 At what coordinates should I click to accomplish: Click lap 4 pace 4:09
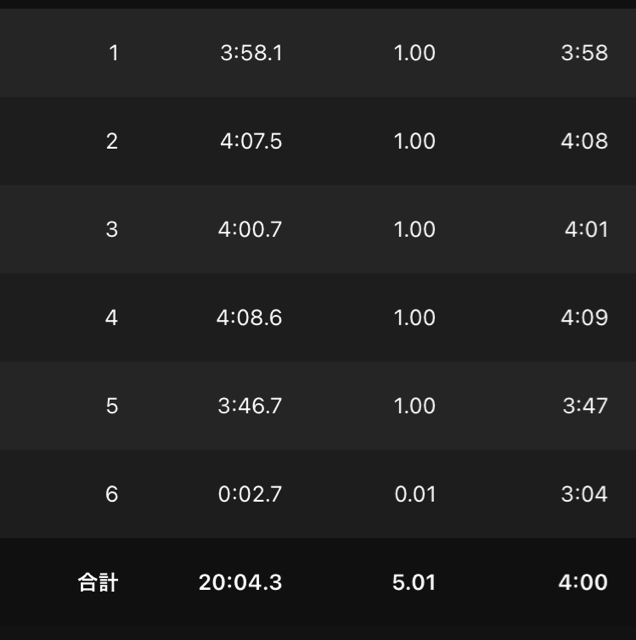[x=584, y=317]
